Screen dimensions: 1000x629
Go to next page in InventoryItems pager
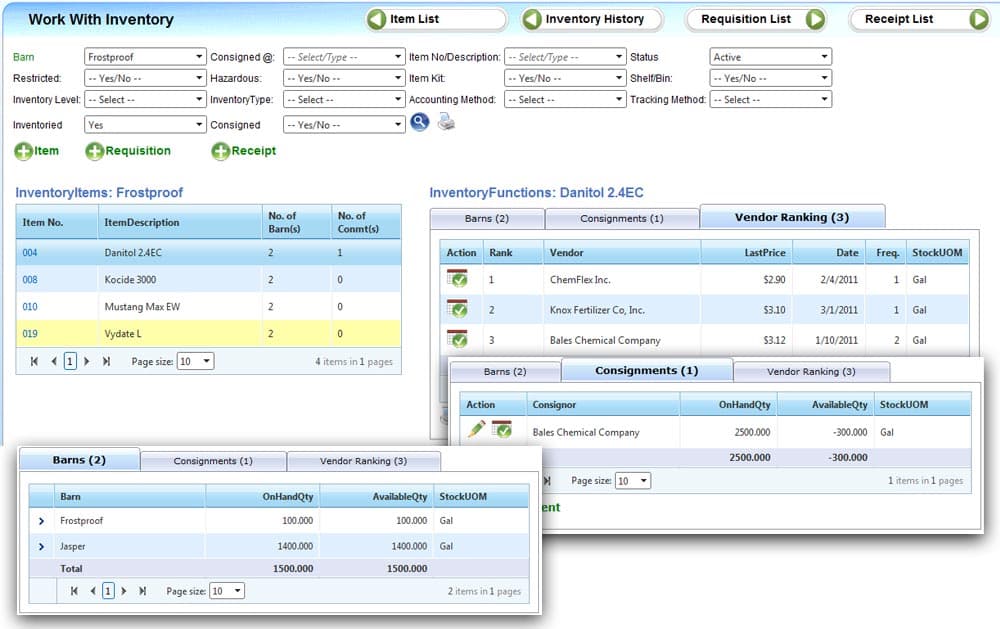[87, 362]
